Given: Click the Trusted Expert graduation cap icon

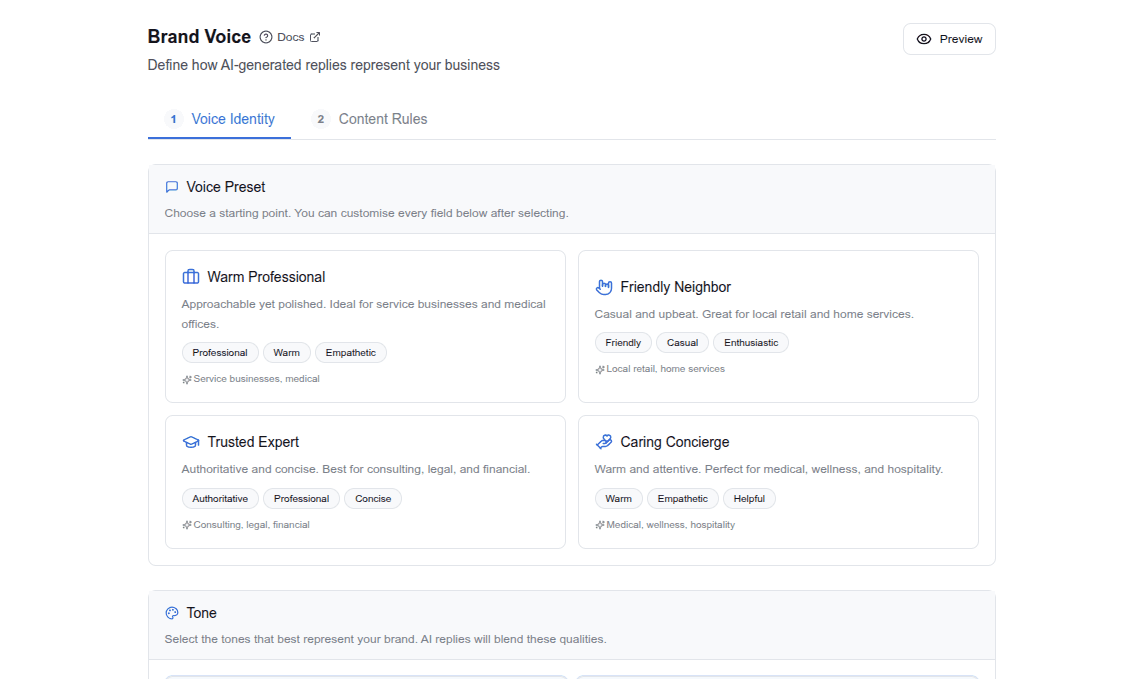Looking at the screenshot, I should pyautogui.click(x=191, y=442).
